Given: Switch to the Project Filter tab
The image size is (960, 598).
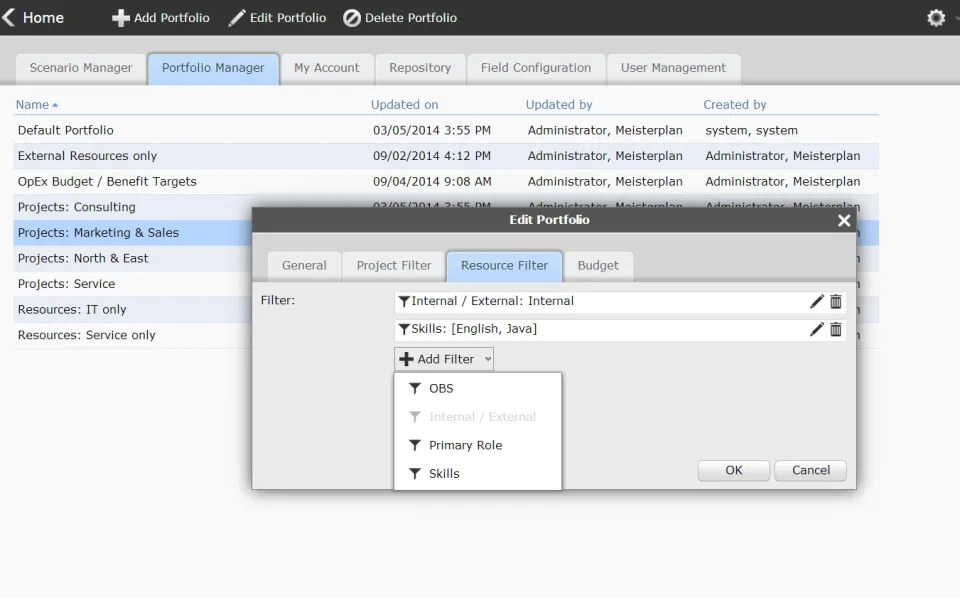Looking at the screenshot, I should point(394,266).
